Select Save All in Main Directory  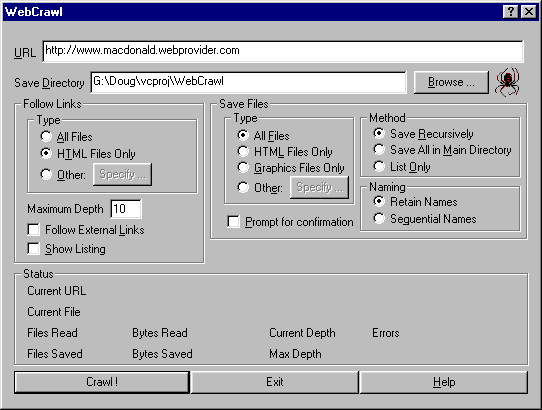point(442,150)
